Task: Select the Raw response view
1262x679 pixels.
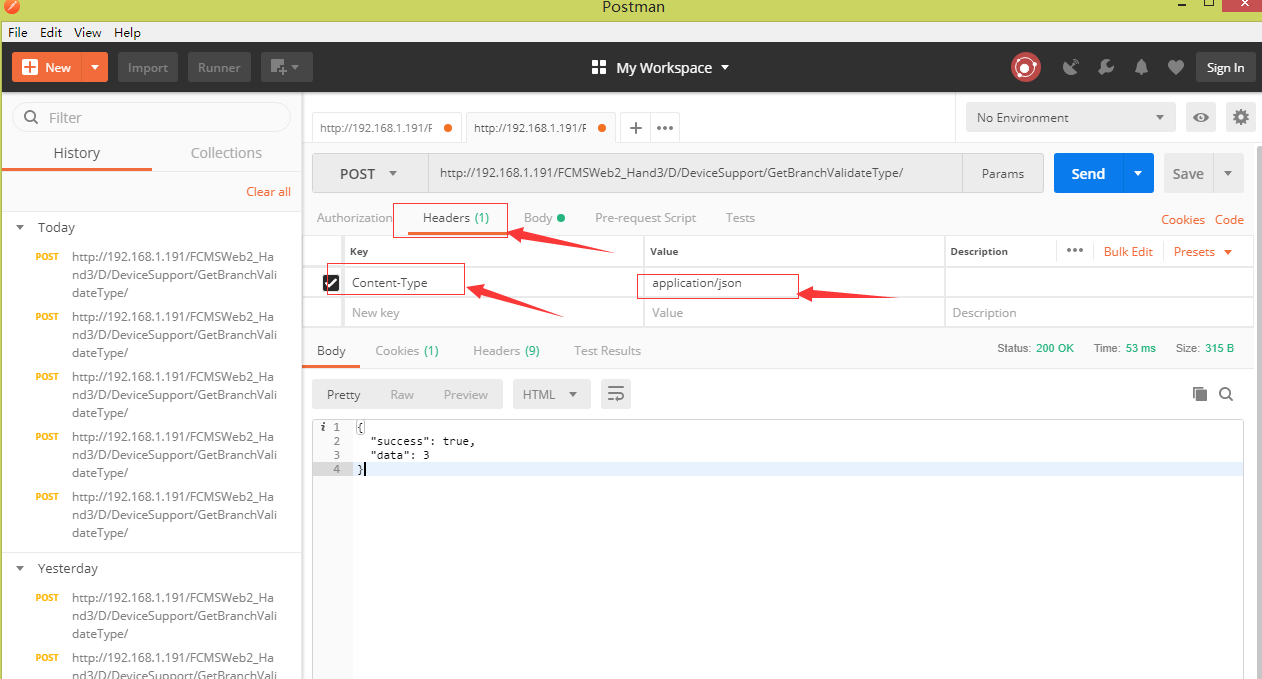Action: 402,394
